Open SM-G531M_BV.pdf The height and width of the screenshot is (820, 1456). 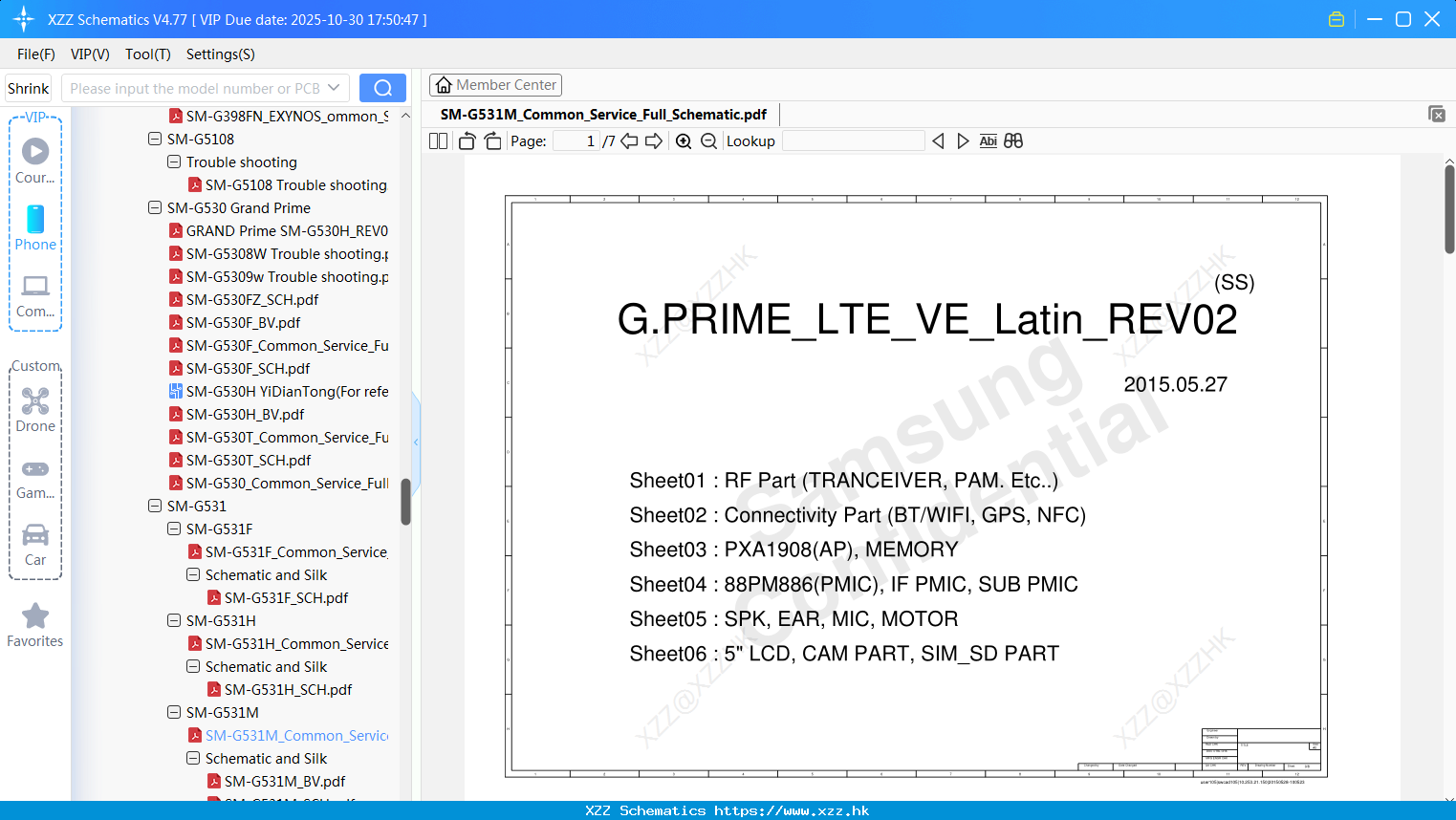(x=276, y=782)
